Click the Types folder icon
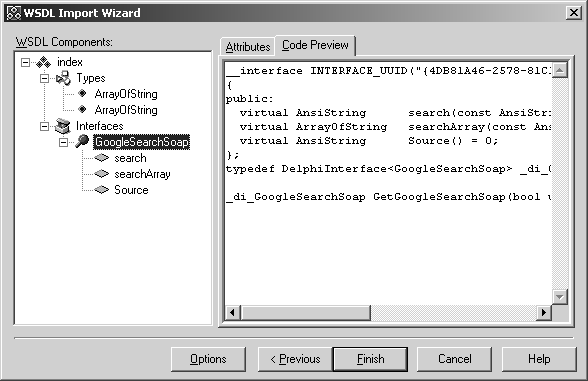The height and width of the screenshot is (381, 588). [x=63, y=78]
